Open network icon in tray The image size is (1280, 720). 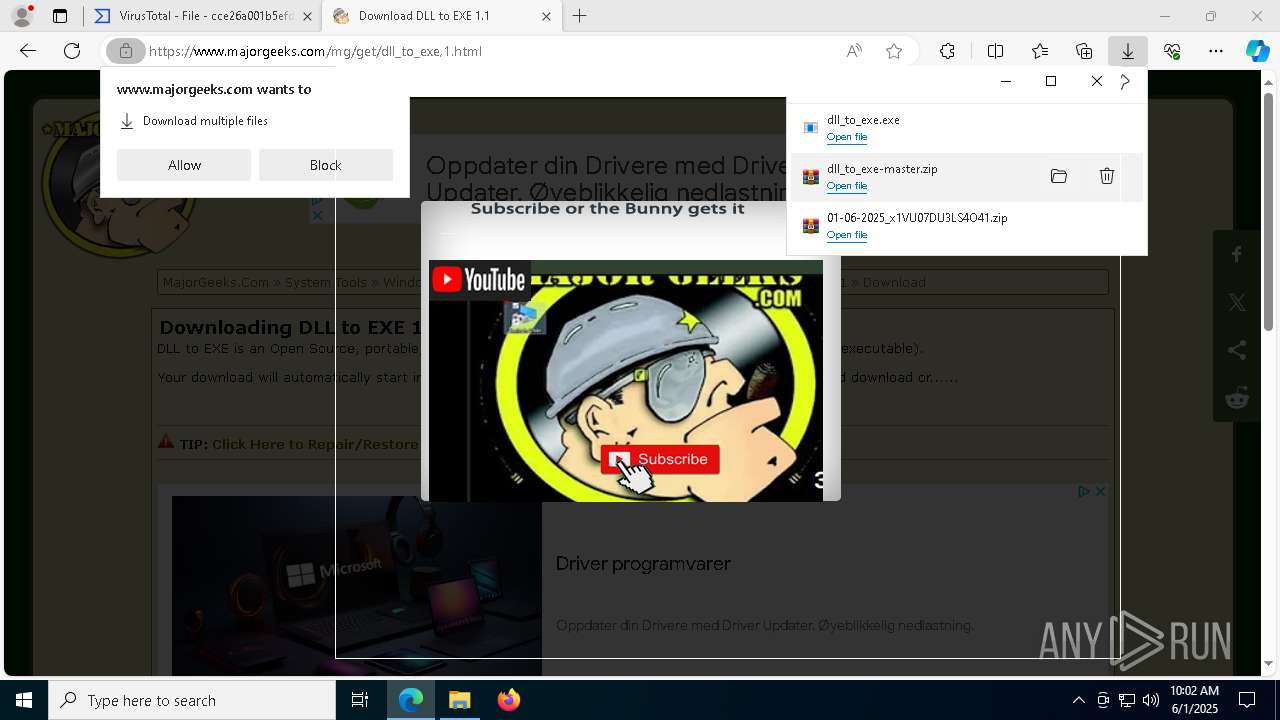[1127, 700]
